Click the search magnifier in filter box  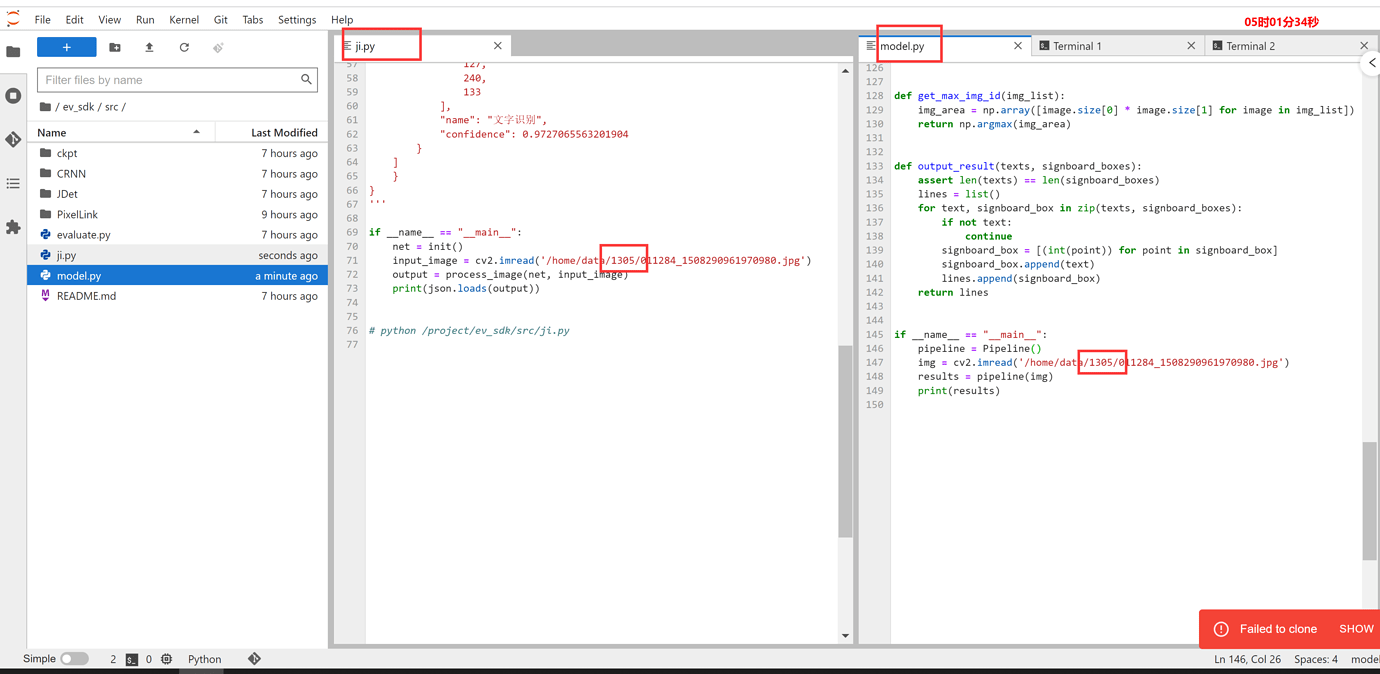[306, 80]
